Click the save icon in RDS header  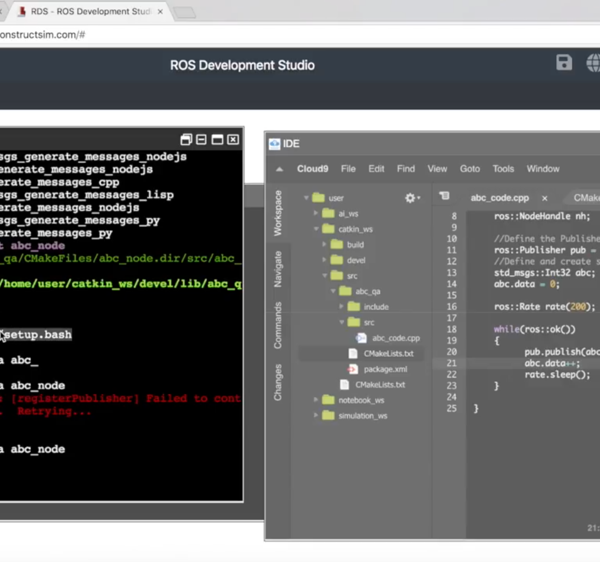pos(564,63)
